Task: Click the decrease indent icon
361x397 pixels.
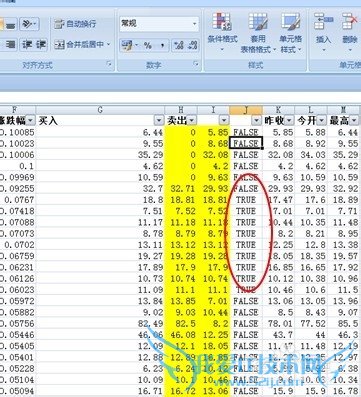Action: pyautogui.click(x=26, y=44)
